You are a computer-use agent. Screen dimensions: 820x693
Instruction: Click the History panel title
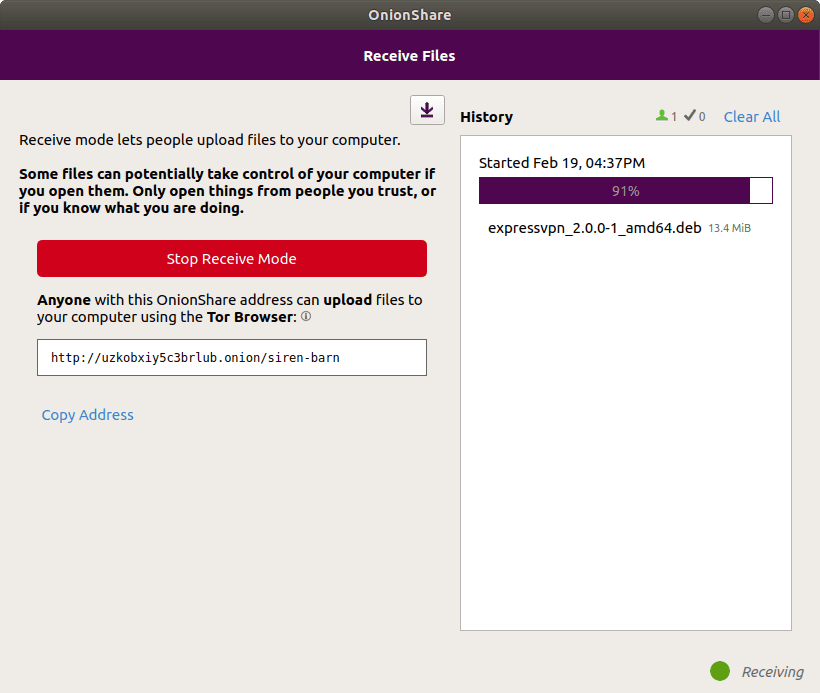486,117
